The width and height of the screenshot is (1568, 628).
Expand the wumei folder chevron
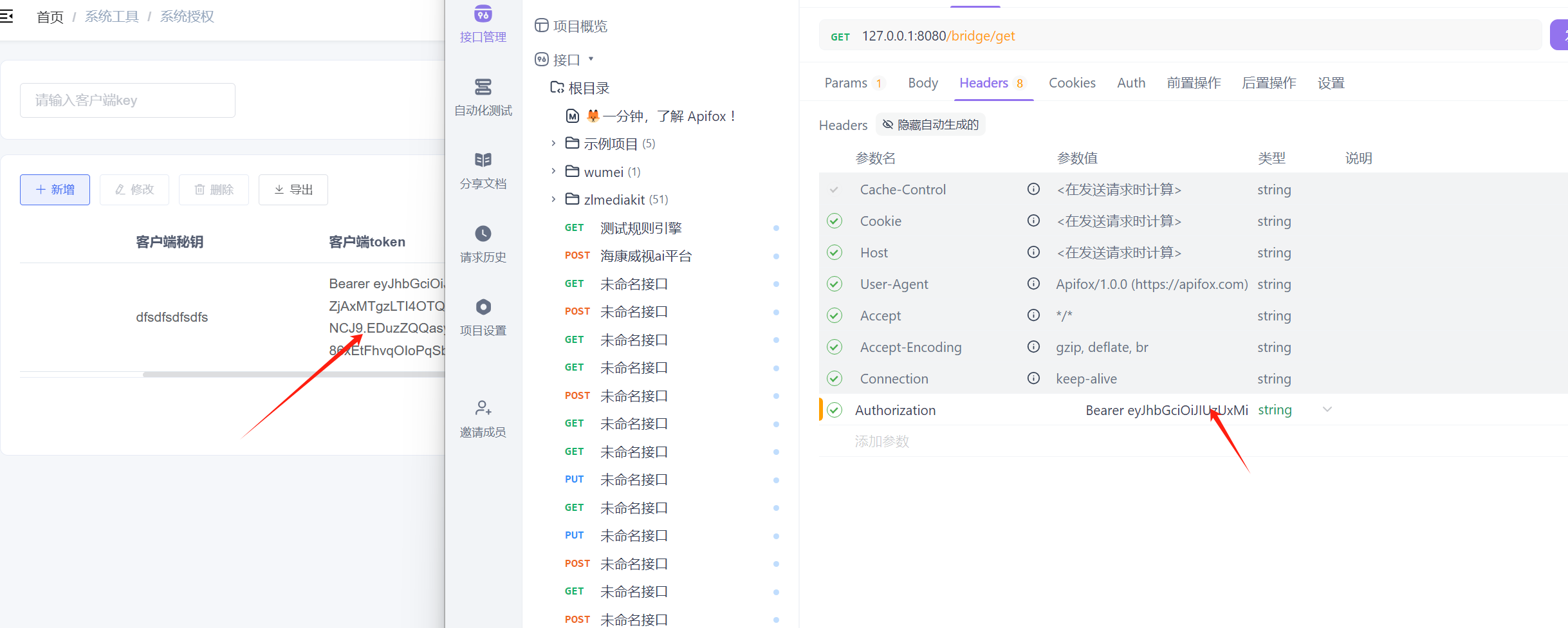click(553, 171)
